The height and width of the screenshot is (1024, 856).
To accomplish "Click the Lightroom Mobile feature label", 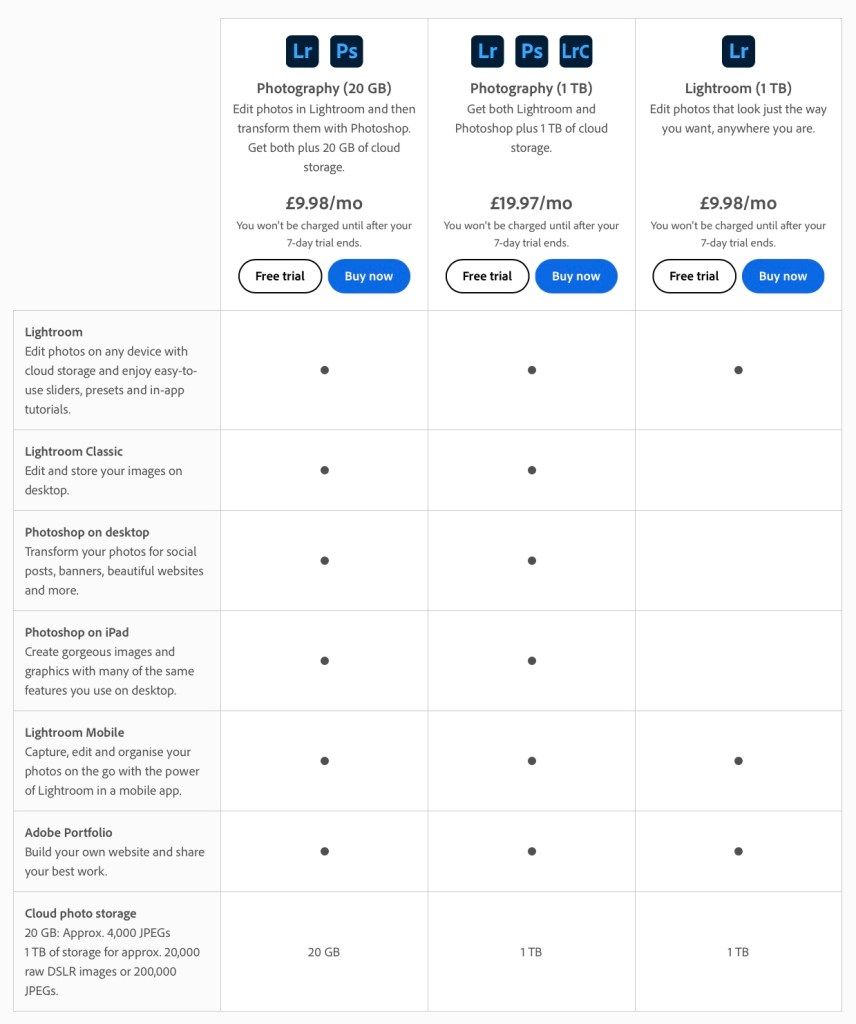I will tap(75, 733).
